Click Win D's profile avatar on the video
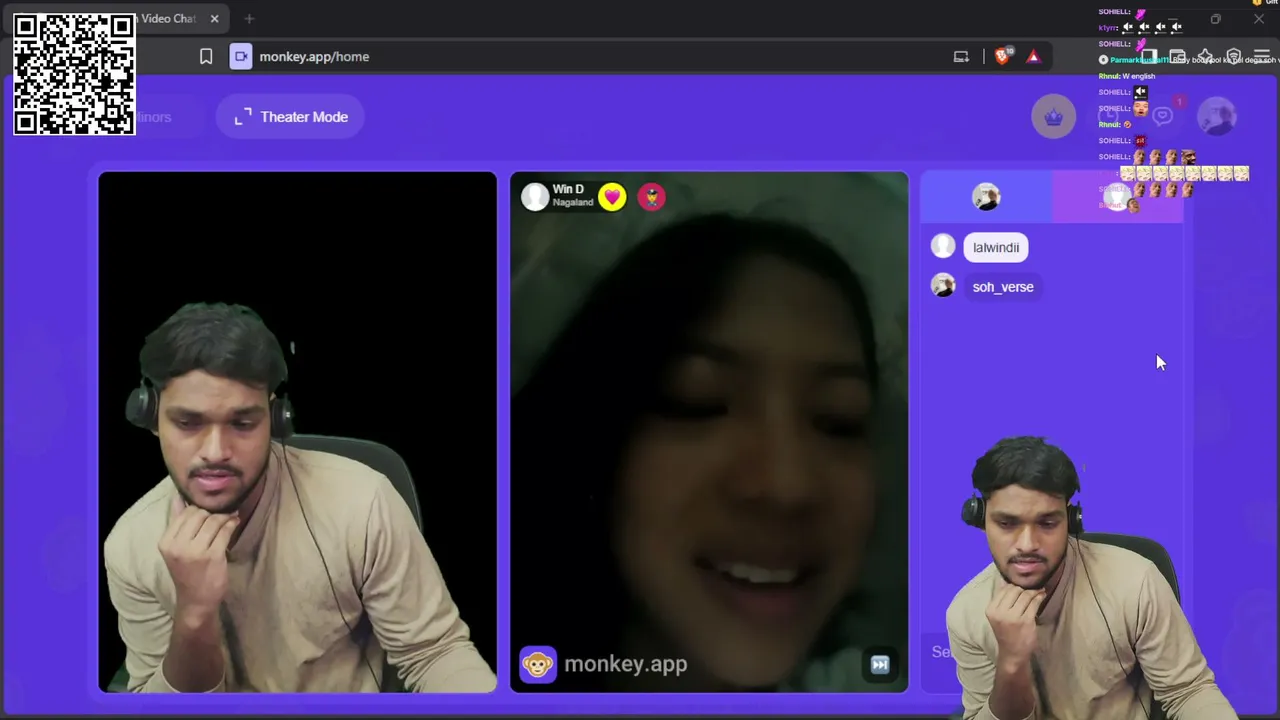The image size is (1280, 720). (x=535, y=196)
